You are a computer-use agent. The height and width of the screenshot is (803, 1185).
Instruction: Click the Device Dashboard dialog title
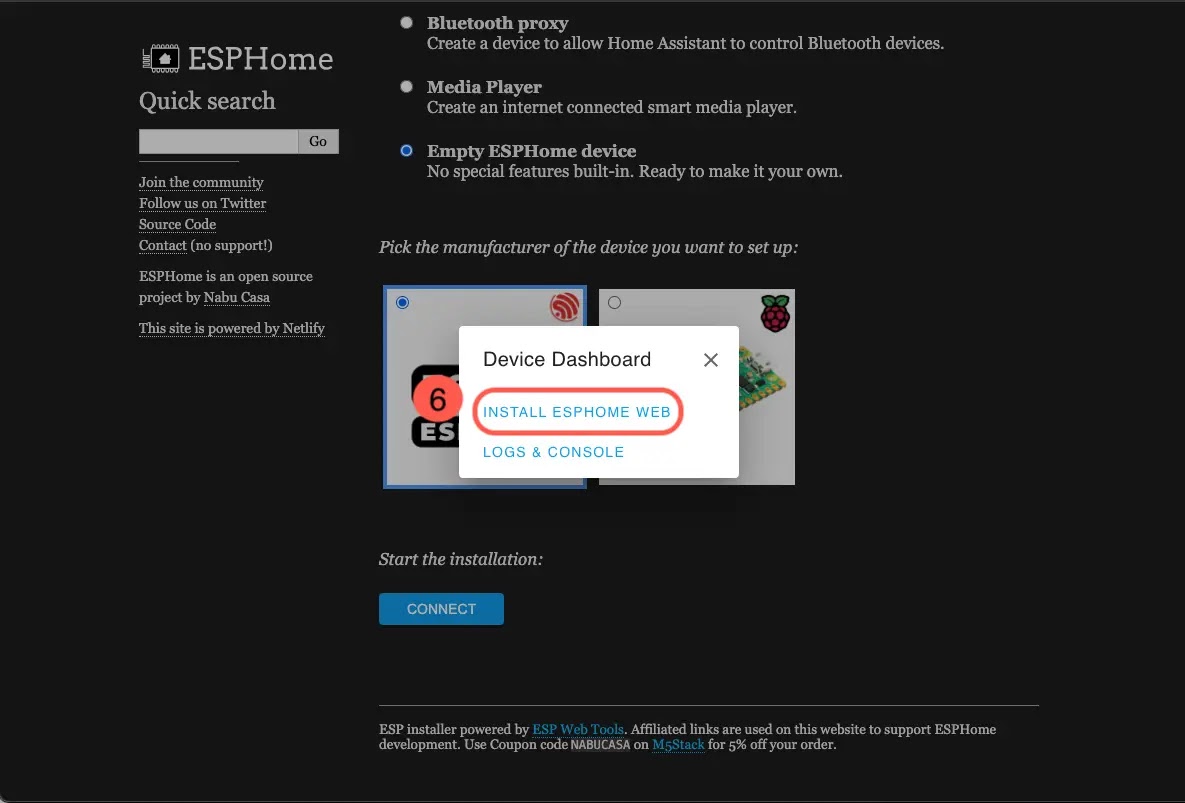(x=567, y=359)
